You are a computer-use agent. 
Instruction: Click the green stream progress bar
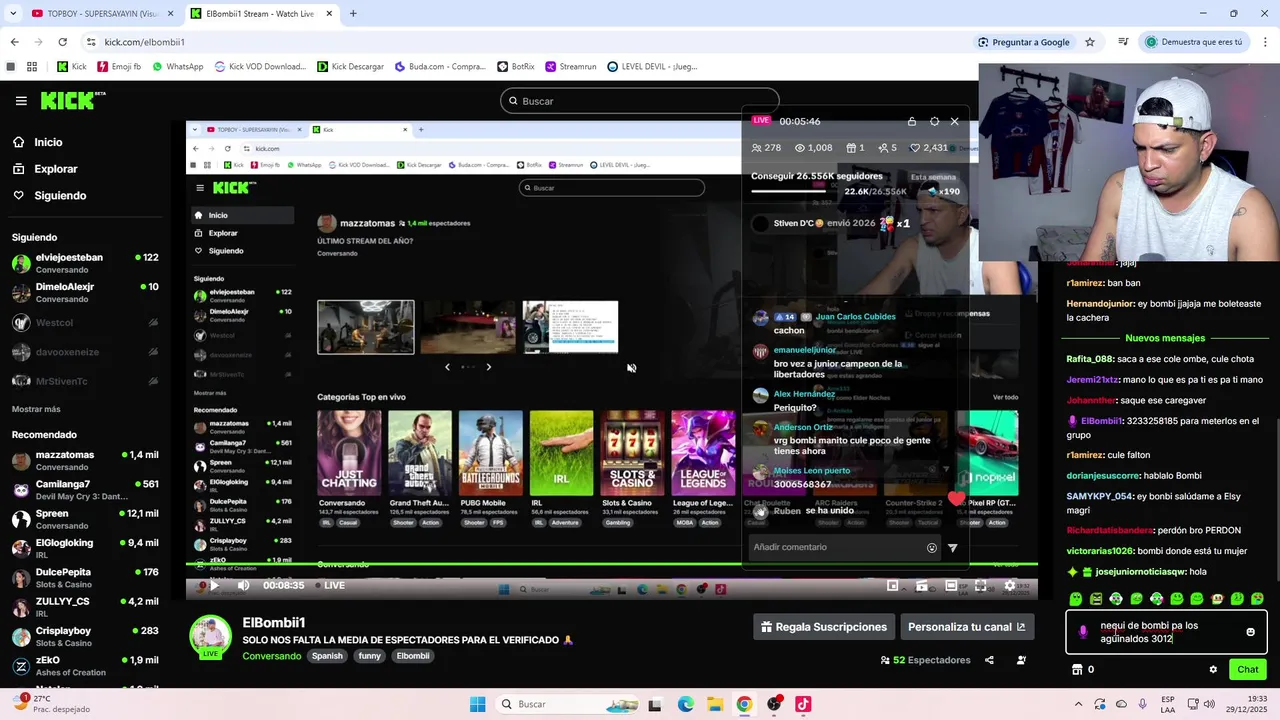pos(611,565)
